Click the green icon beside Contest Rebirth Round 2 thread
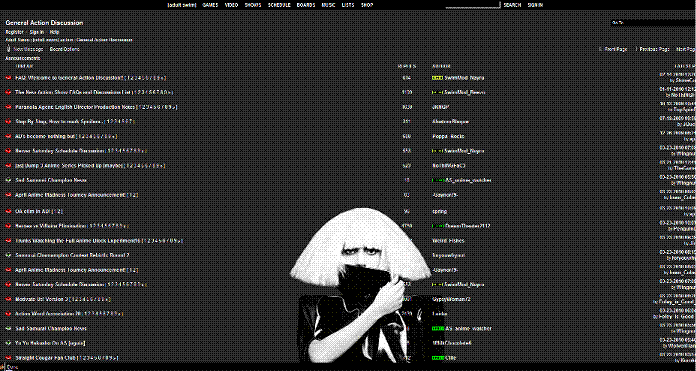The image size is (696, 371). (8, 255)
